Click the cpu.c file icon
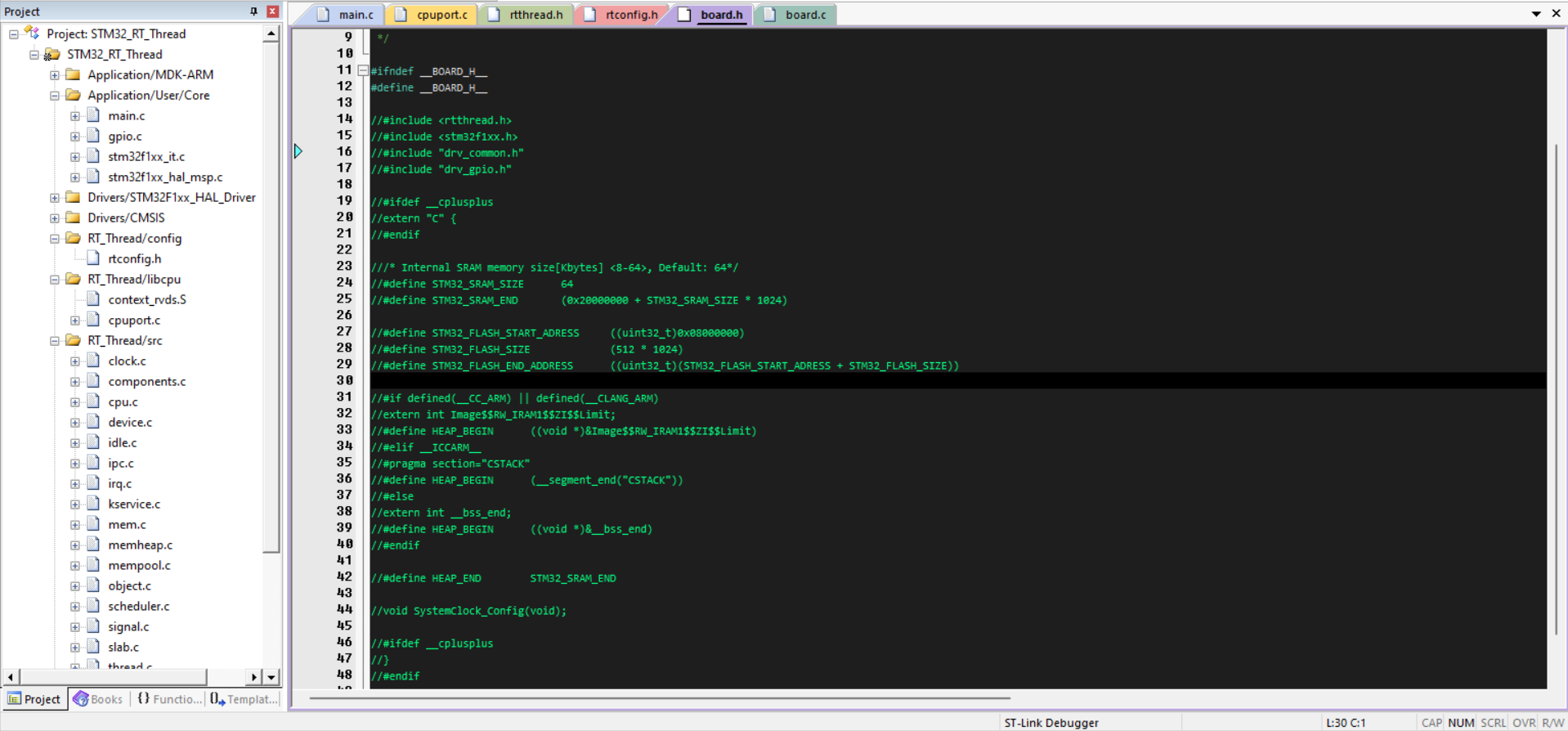 [x=93, y=401]
